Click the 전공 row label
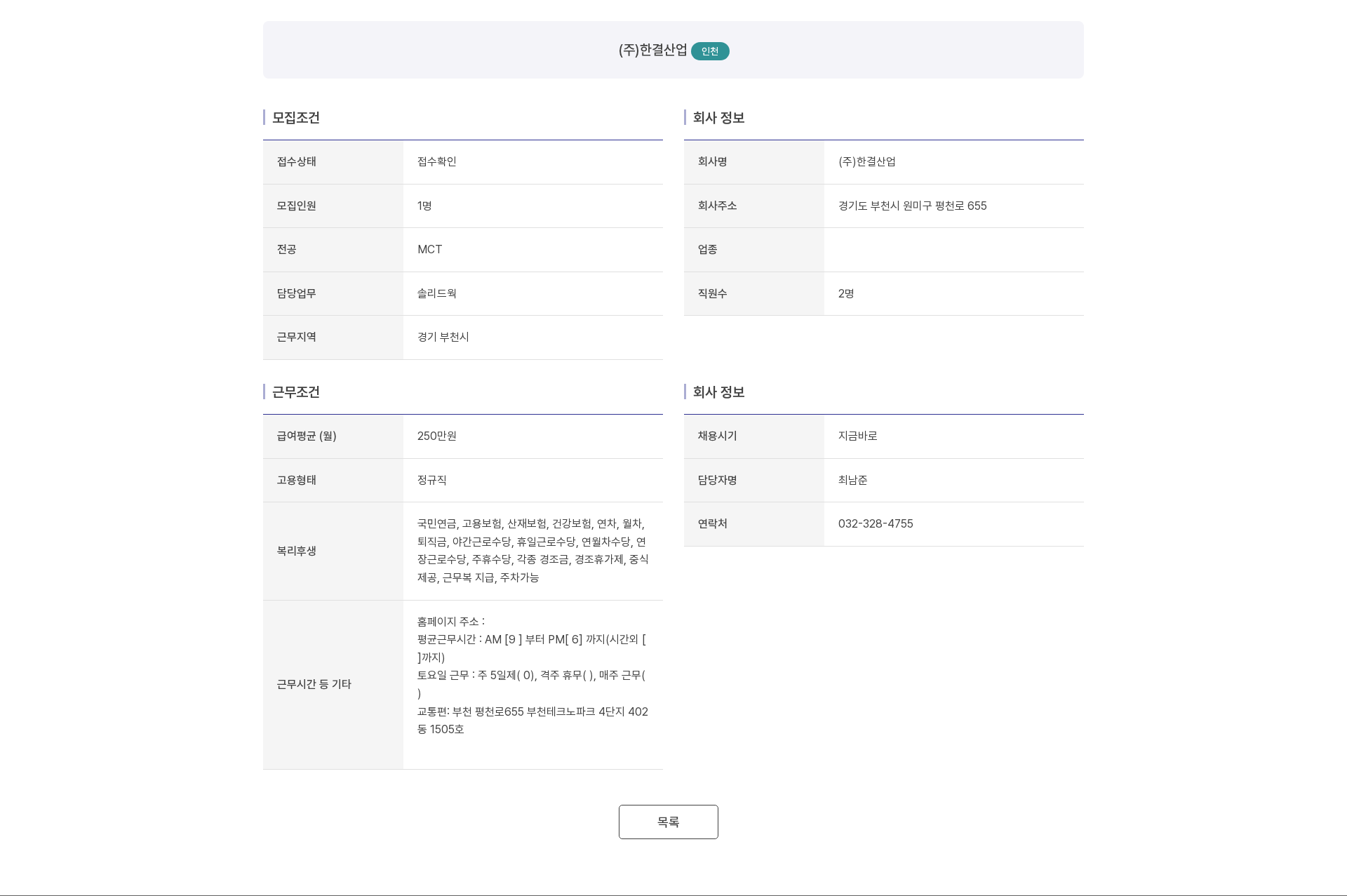This screenshot has width=1347, height=896. click(x=287, y=249)
